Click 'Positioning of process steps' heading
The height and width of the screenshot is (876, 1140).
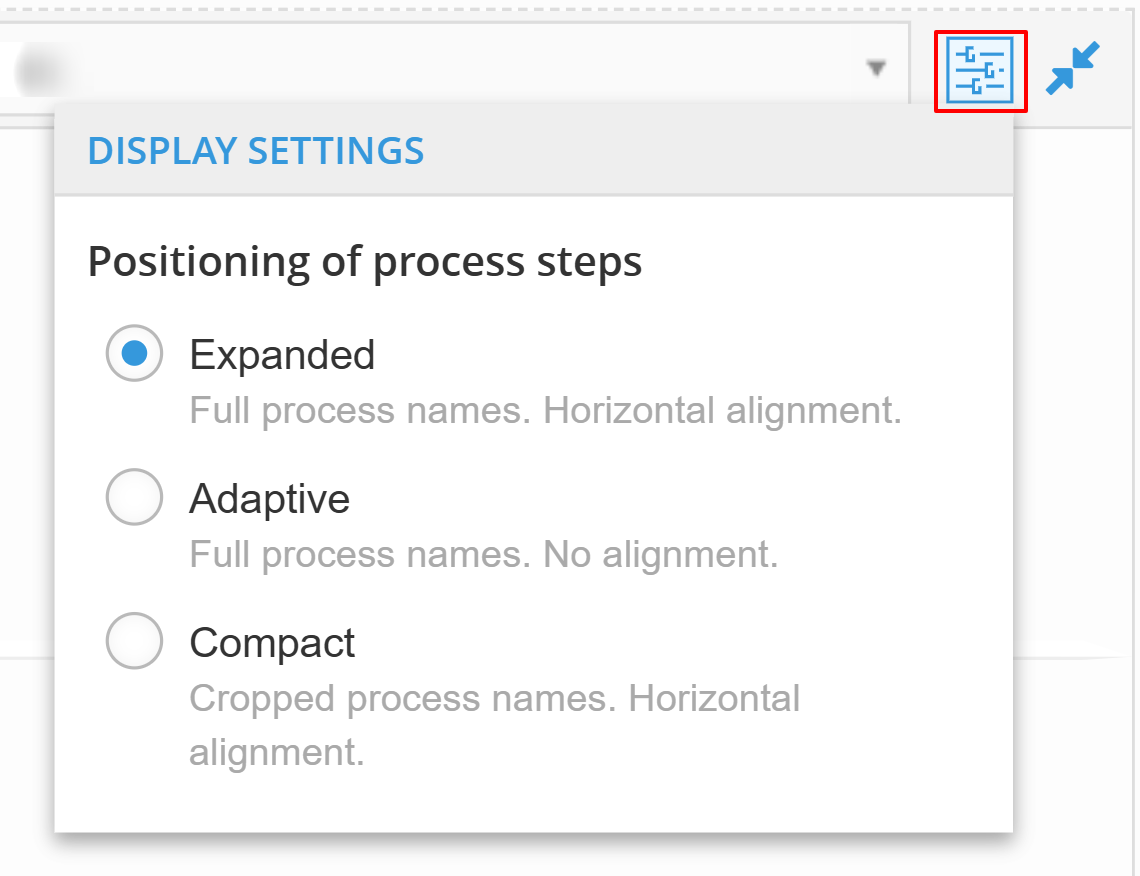365,262
